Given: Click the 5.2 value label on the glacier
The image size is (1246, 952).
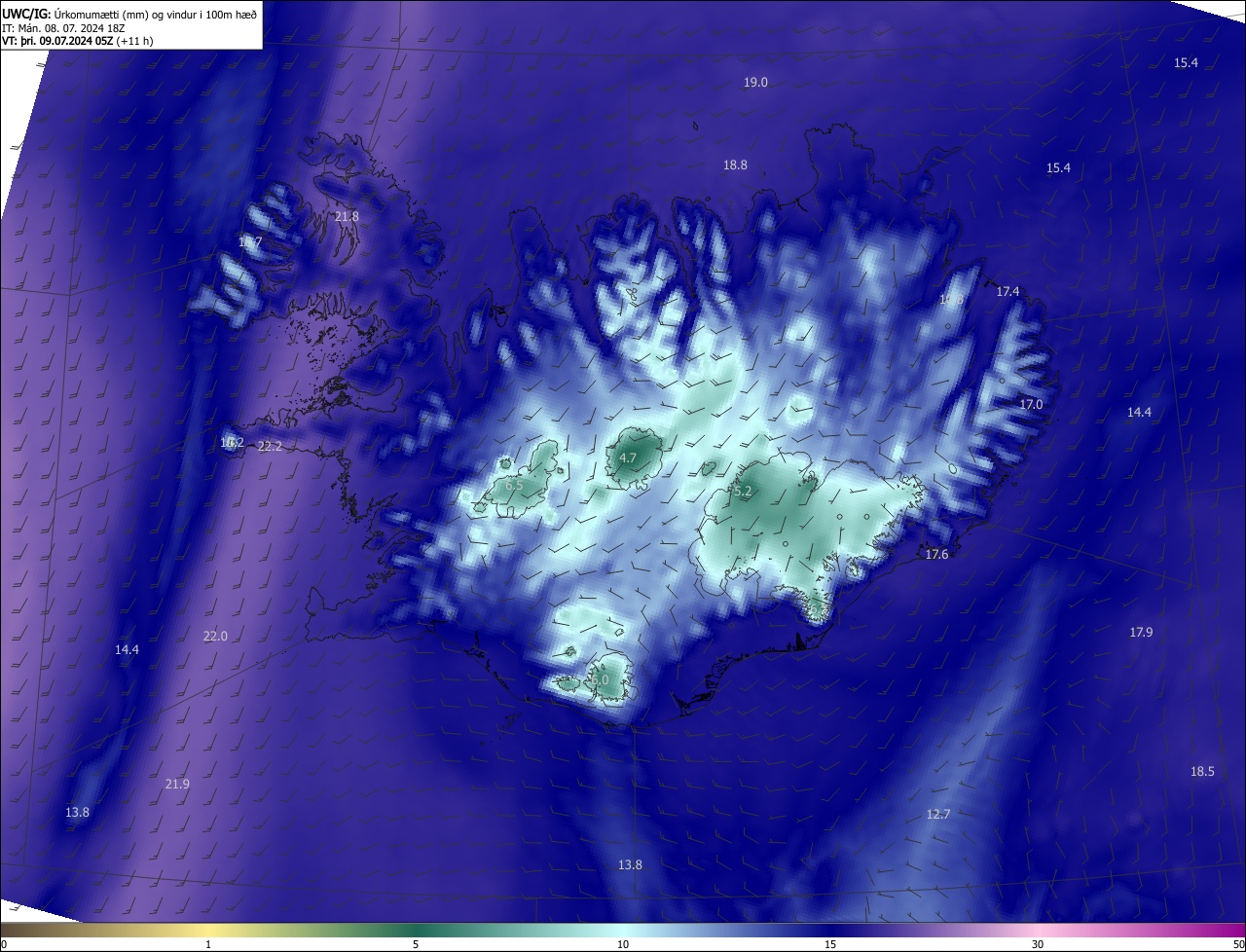Looking at the screenshot, I should (743, 493).
